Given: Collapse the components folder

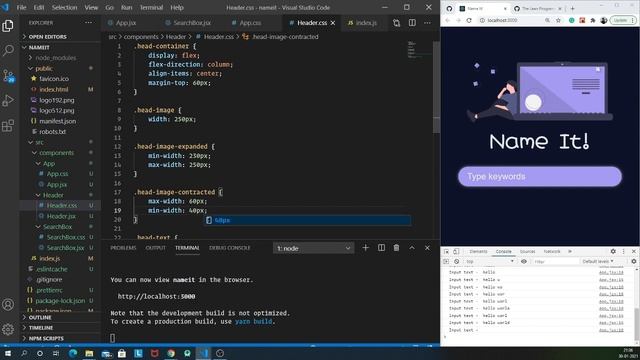Looking at the screenshot, I should [x=57, y=153].
